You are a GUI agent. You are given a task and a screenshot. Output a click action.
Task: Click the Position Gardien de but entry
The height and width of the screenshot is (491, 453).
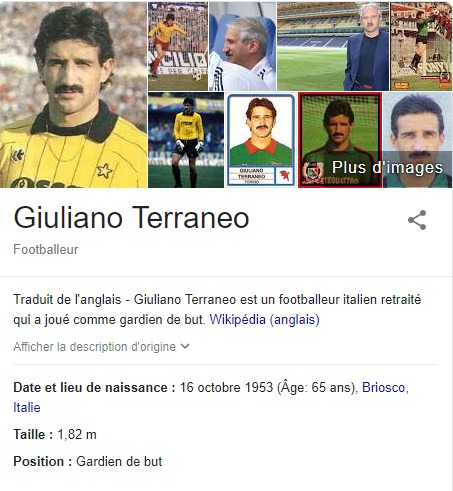[88, 462]
